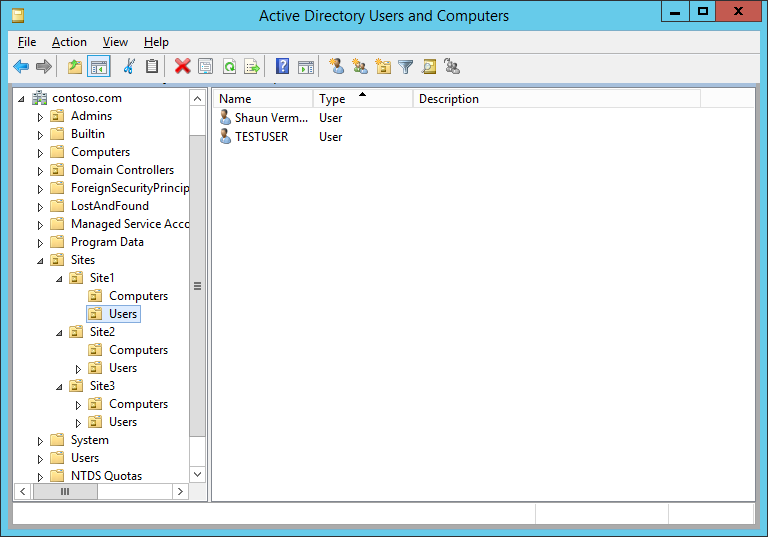768x537 pixels.
Task: Select the Shaun Verm... user entry
Action: pos(271,118)
